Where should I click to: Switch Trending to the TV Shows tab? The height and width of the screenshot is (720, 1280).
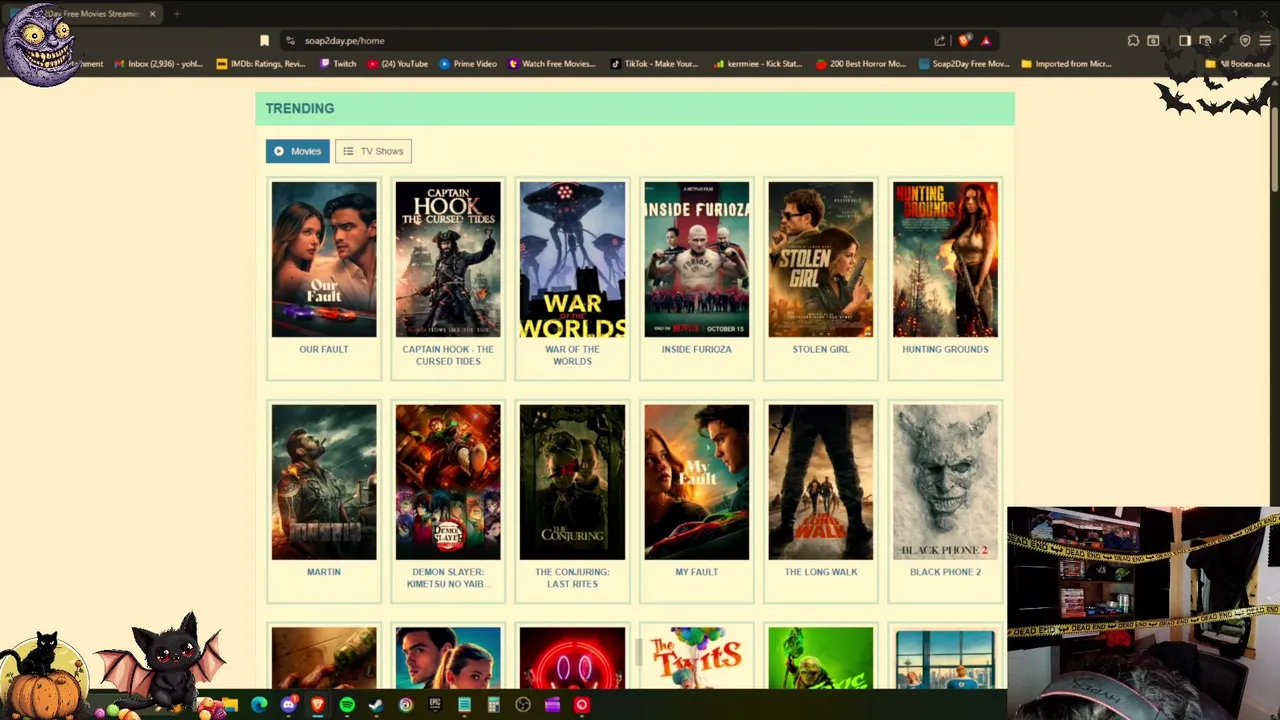coord(373,151)
